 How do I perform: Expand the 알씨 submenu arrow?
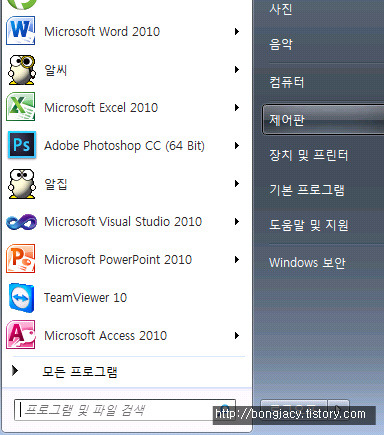pos(237,70)
